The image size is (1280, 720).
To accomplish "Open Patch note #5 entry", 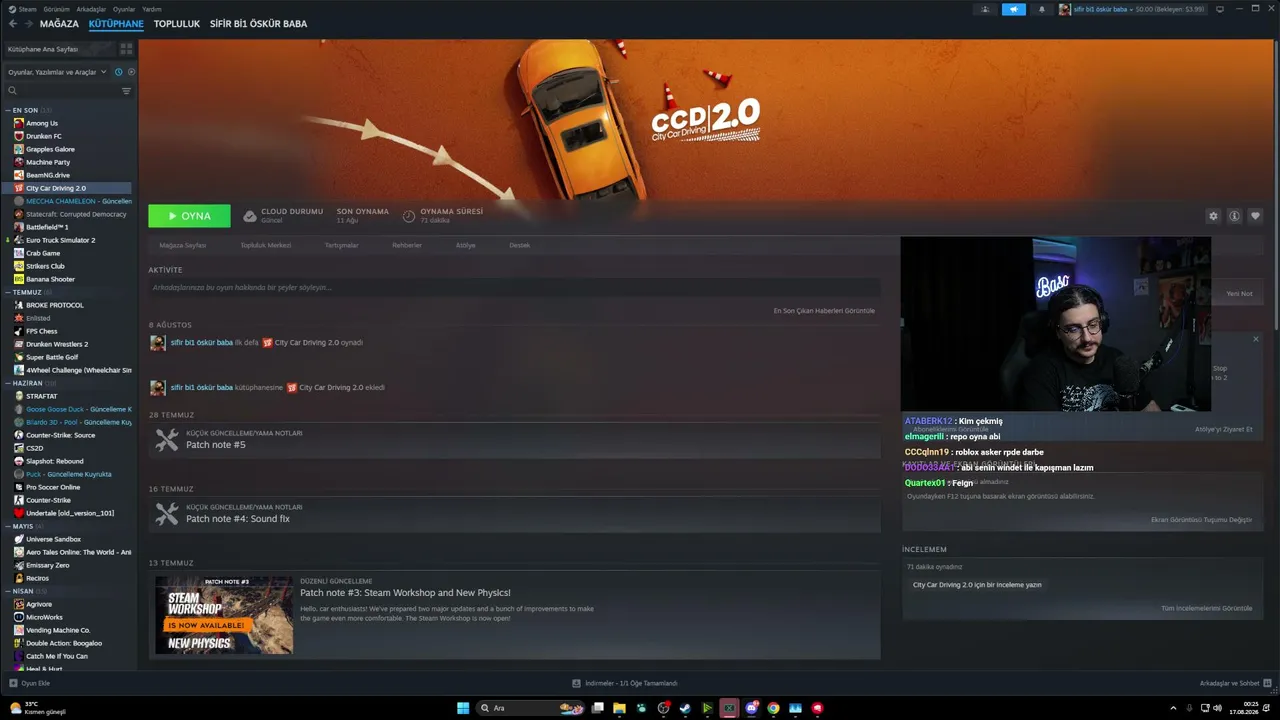I will [514, 440].
